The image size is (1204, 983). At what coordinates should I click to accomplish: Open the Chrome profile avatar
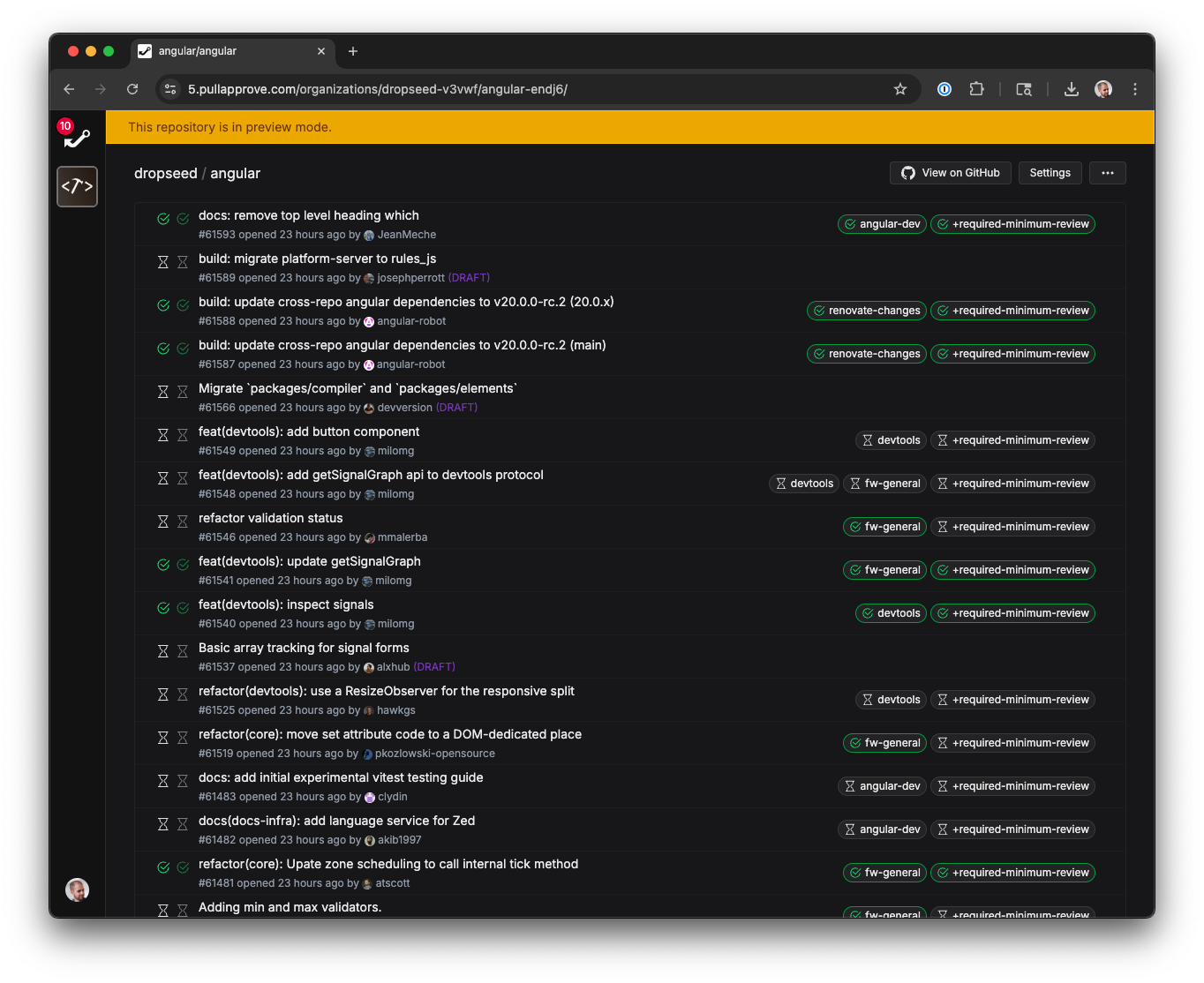1103,89
